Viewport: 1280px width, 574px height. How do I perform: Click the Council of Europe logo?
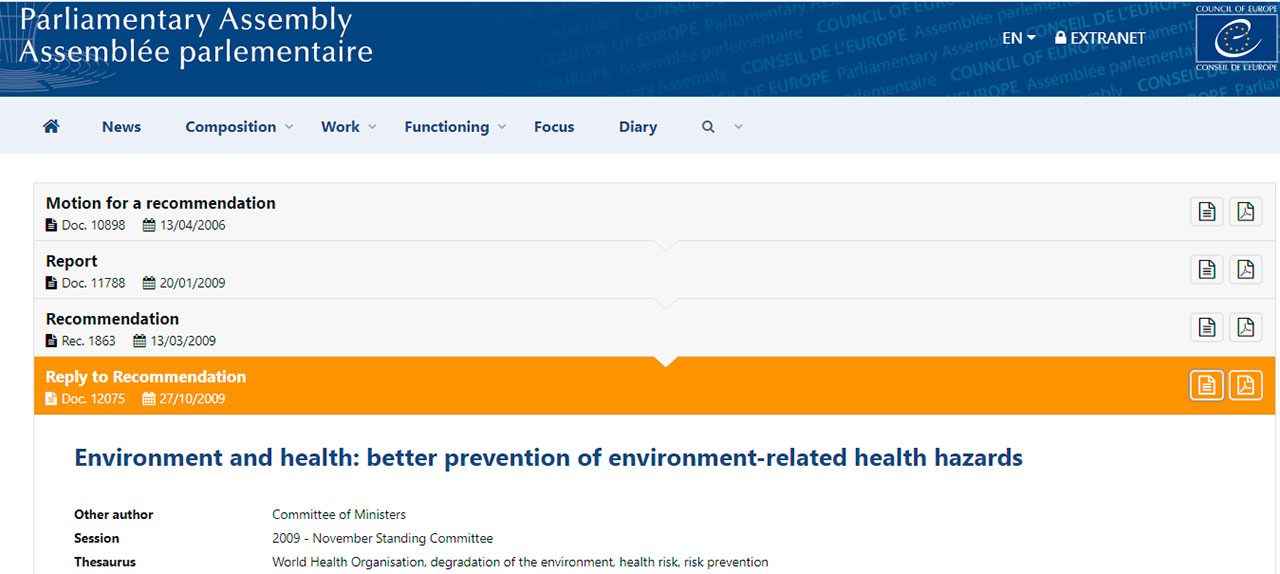point(1237,39)
